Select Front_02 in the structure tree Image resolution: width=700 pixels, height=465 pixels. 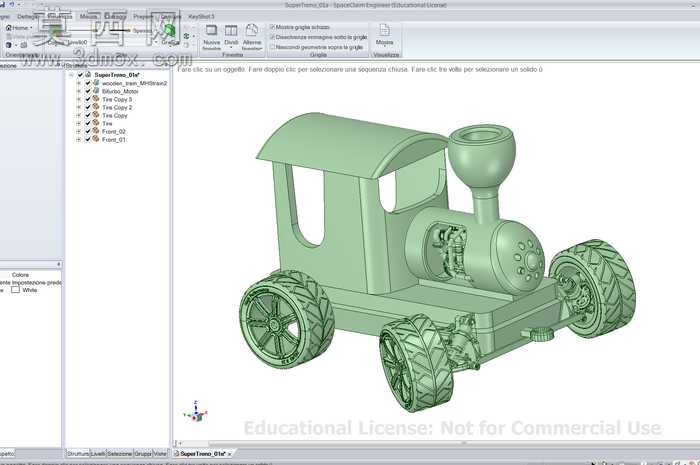114,132
